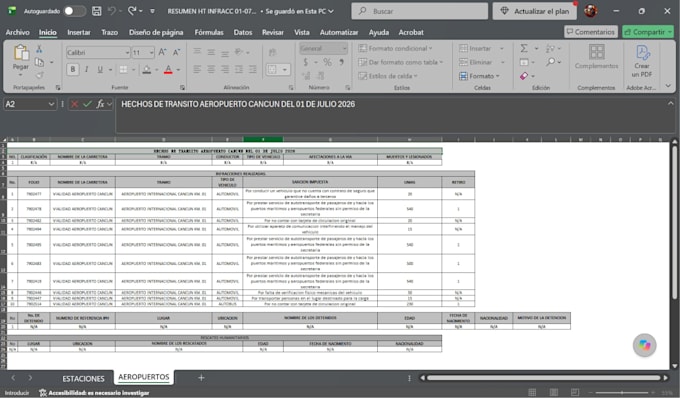Viewport: 680px width, 398px height.
Task: Open Dar formato como tabla menu
Action: point(400,62)
